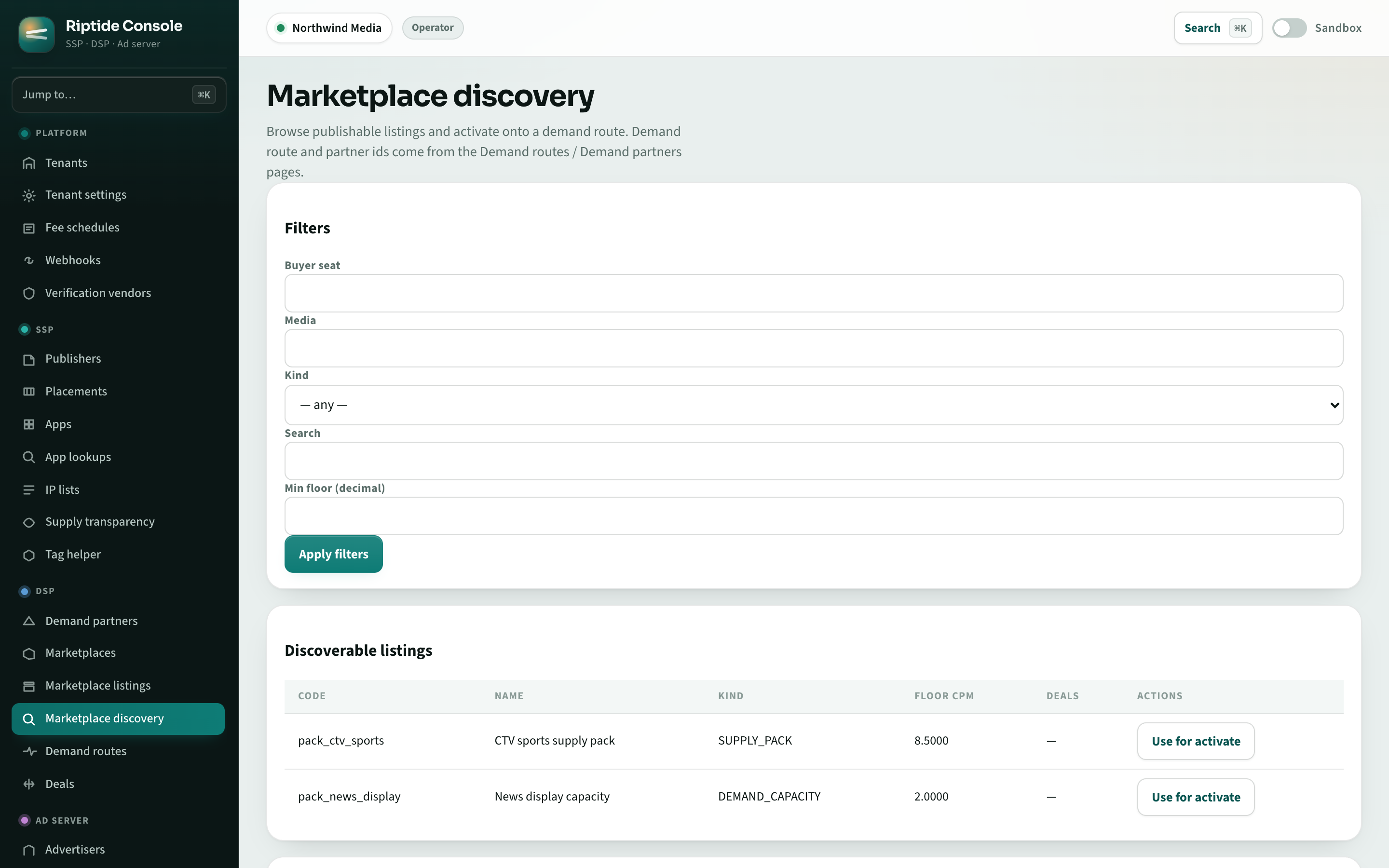Click the Marketplace discovery search icon

click(x=29, y=719)
